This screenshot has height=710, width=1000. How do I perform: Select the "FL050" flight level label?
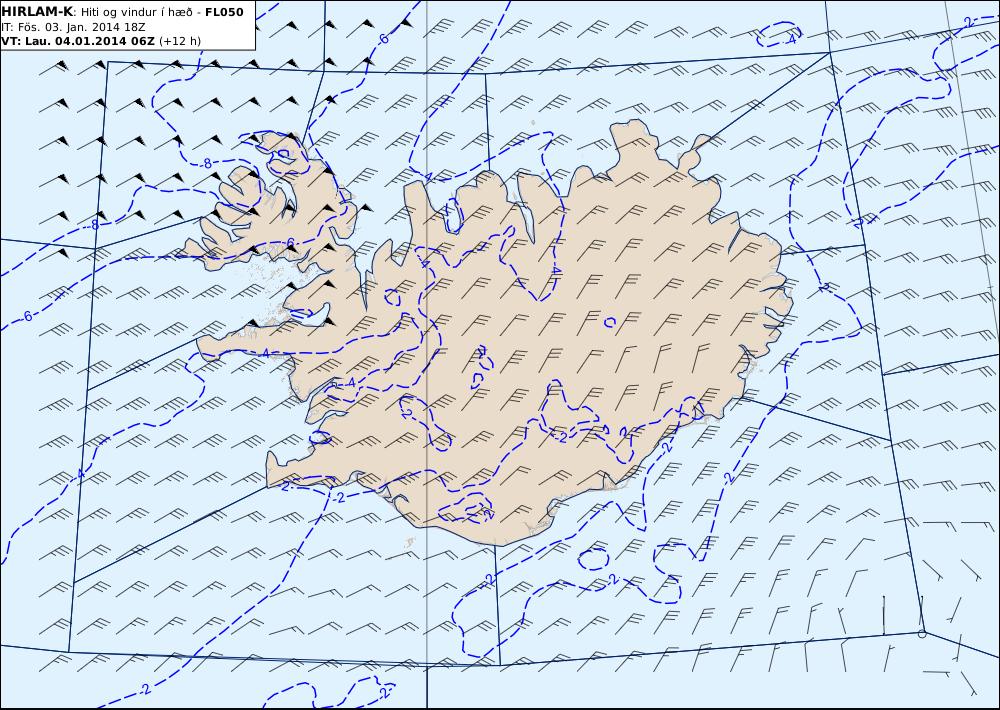coord(224,12)
